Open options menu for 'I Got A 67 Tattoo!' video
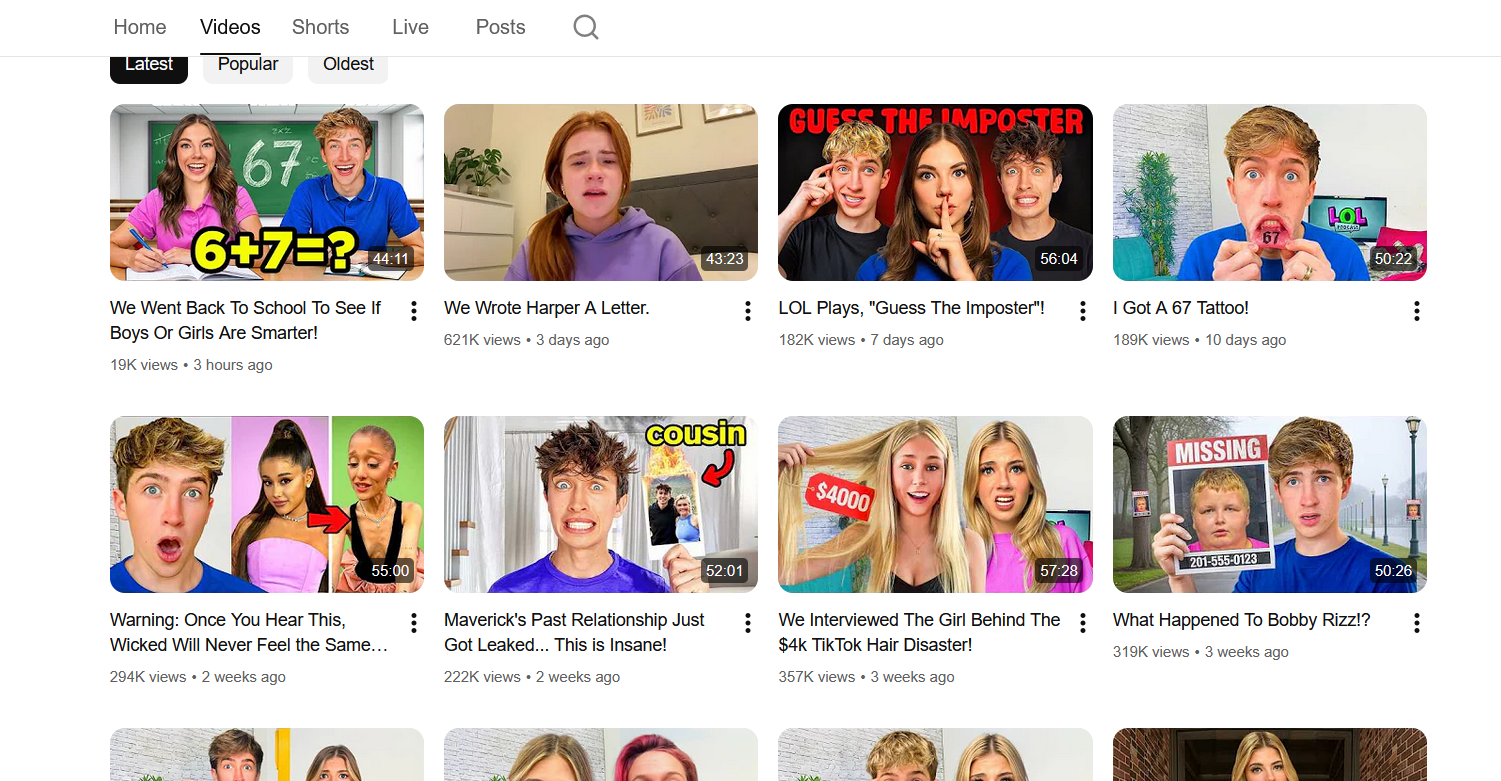 click(1417, 311)
